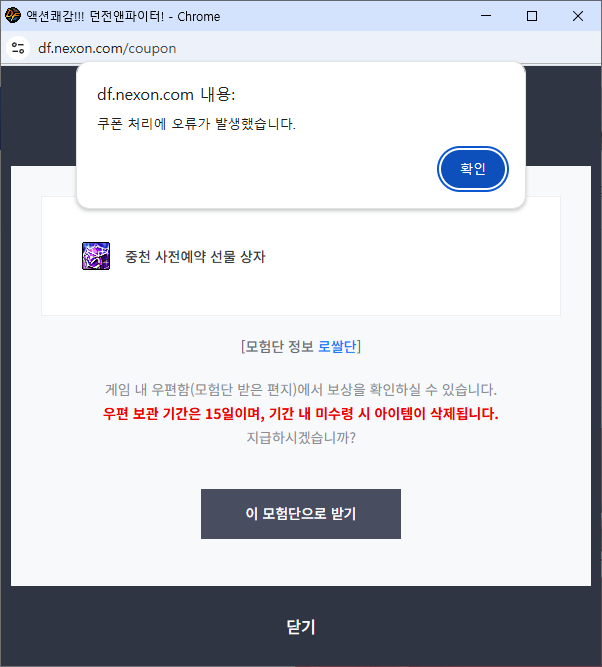Click the 중천 사전예약 선물 상자 item icon
This screenshot has height=667, width=602.
click(95, 256)
